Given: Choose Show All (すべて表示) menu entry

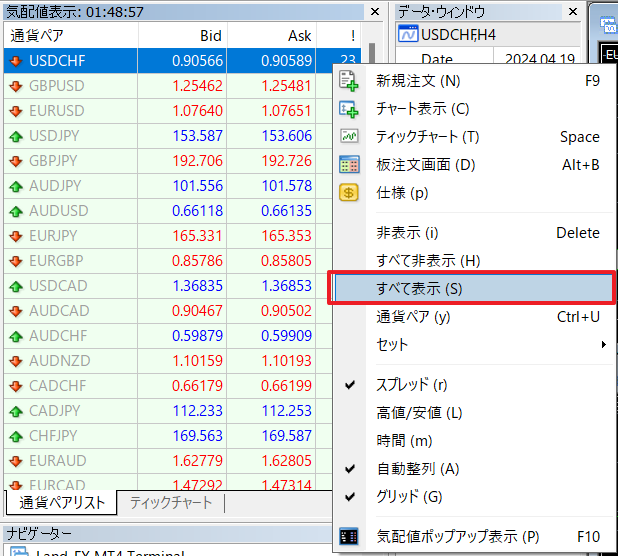Looking at the screenshot, I should click(473, 289).
